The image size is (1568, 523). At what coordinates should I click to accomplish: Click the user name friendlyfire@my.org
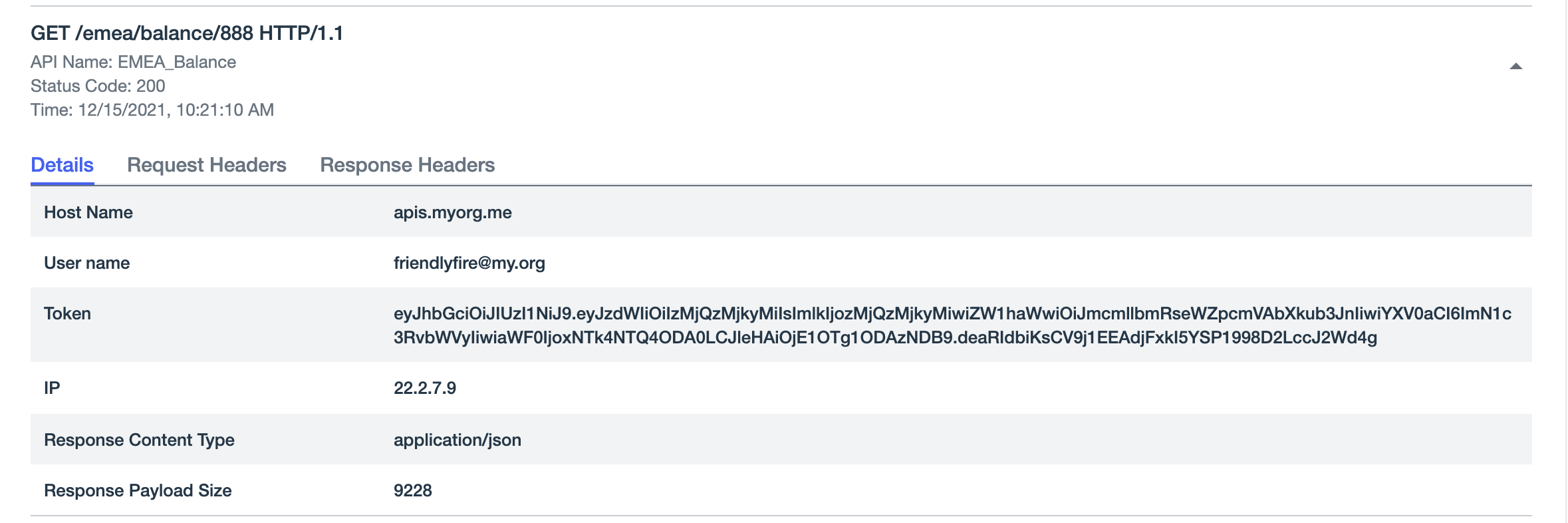click(x=469, y=263)
